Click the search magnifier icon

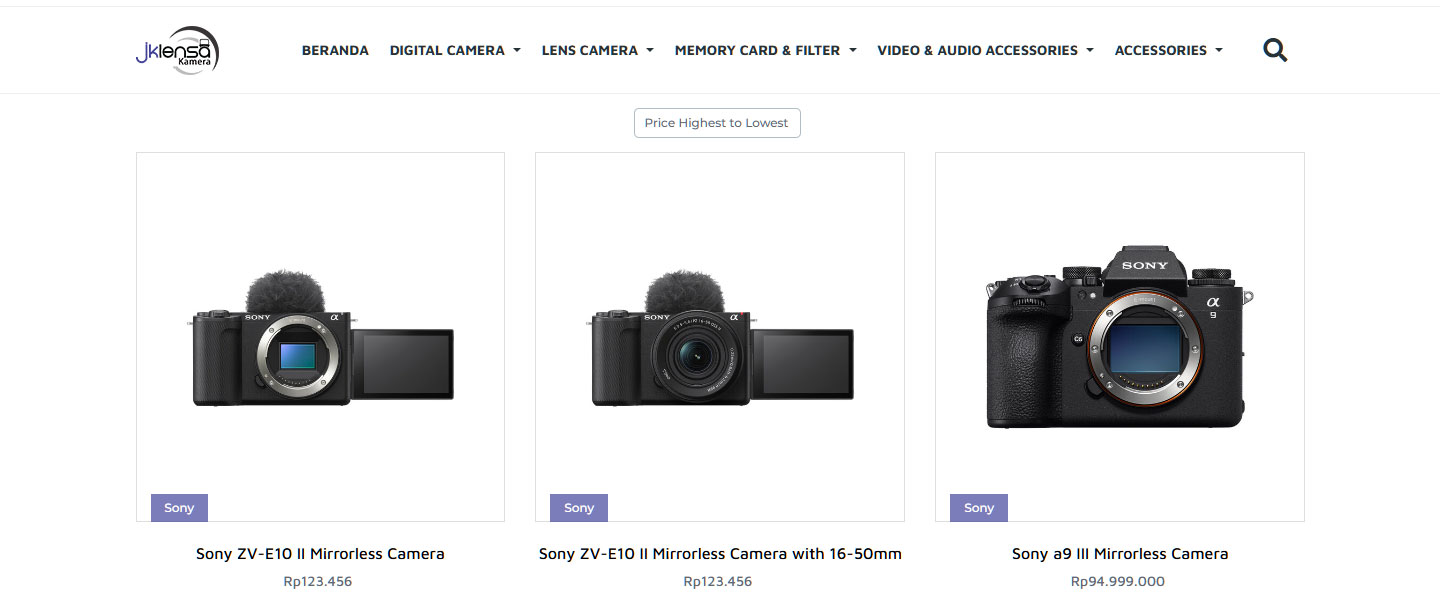click(x=1275, y=50)
